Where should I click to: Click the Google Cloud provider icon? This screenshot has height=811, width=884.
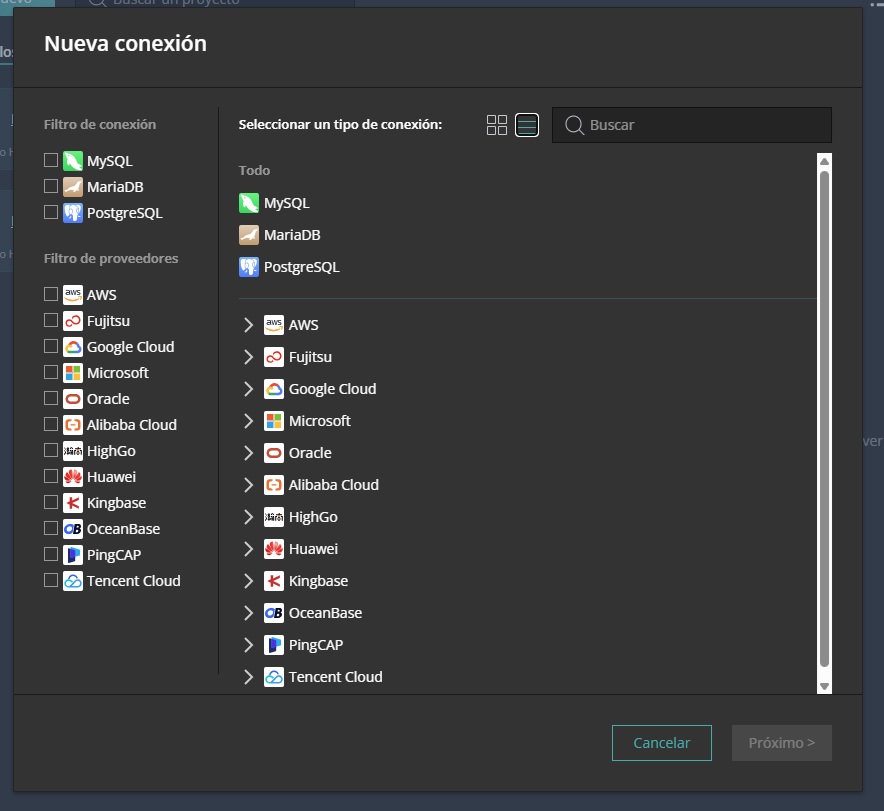click(x=272, y=389)
